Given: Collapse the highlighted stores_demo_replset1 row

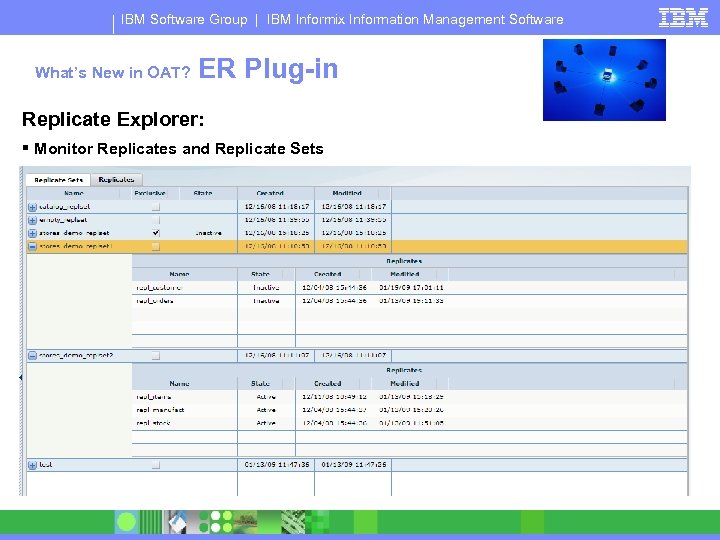Looking at the screenshot, I should 32,247.
